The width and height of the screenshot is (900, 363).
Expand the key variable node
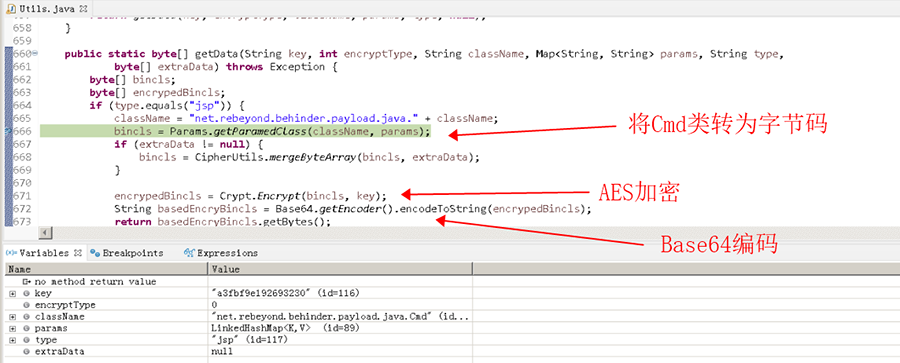(x=12, y=294)
